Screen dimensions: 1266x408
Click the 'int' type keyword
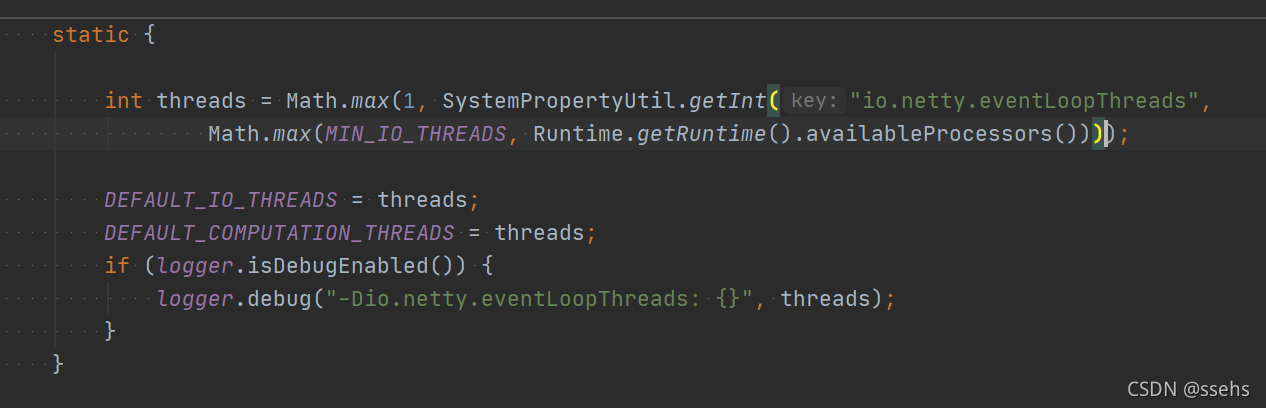(x=124, y=101)
